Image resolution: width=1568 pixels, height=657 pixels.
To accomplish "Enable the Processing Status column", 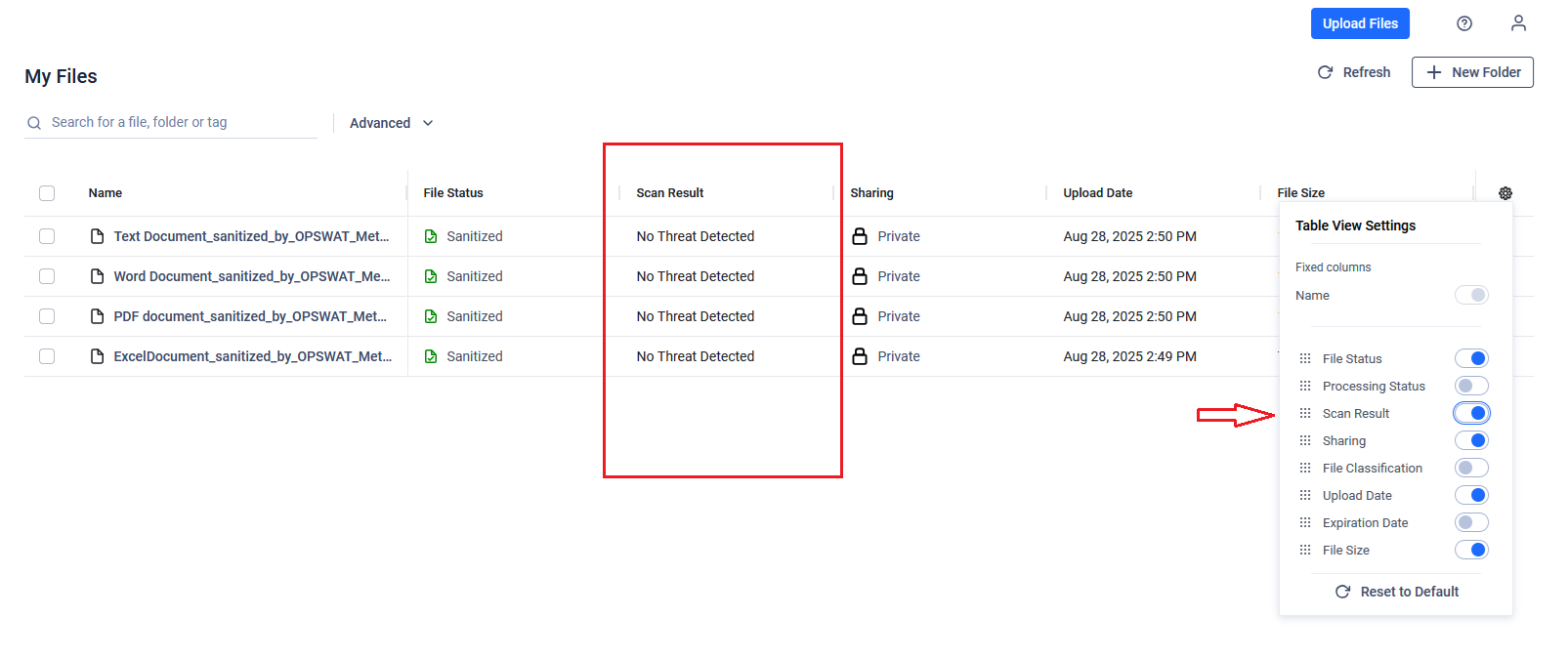I will click(1471, 386).
